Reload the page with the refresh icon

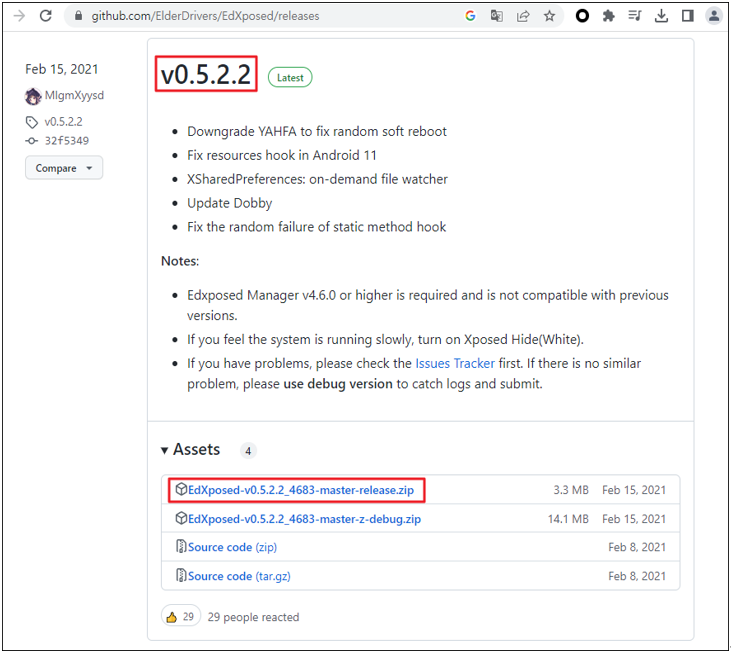pyautogui.click(x=45, y=16)
